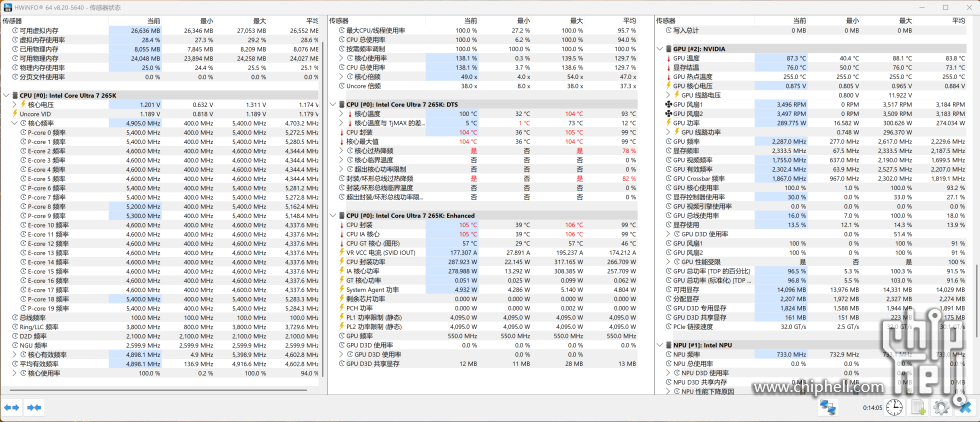Click the thermometer icon beside CPU IA 核心
This screenshot has height=422, width=980.
point(342,234)
